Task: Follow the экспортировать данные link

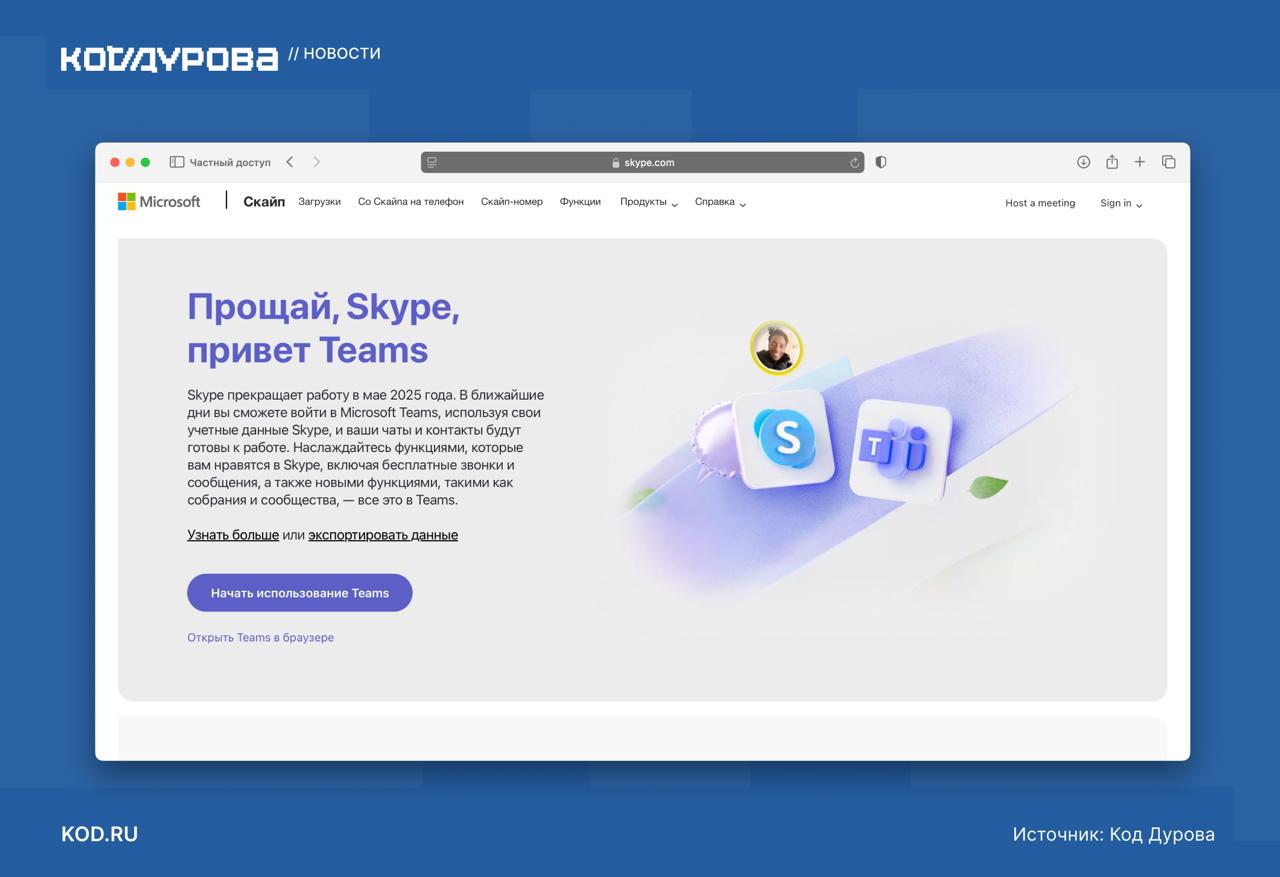Action: (383, 535)
